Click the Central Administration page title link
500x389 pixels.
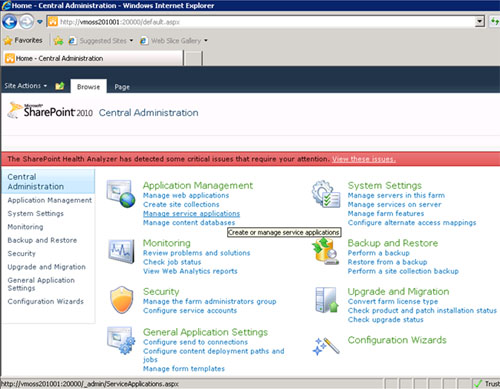pos(148,113)
